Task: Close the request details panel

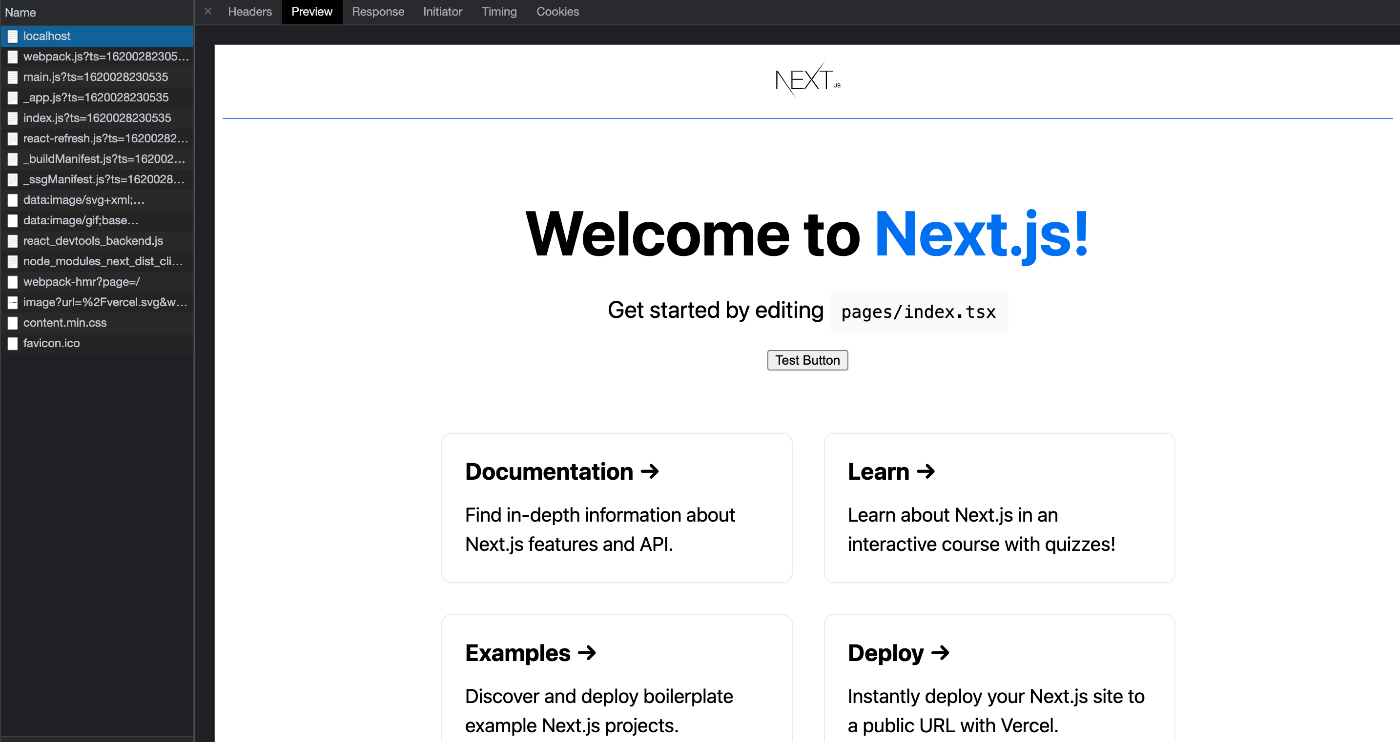Action: 208,12
